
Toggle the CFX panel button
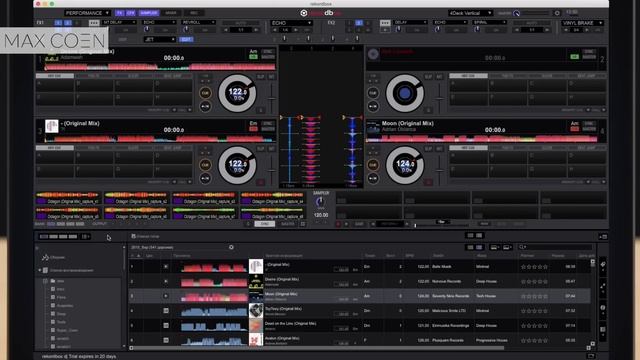pyautogui.click(x=131, y=13)
